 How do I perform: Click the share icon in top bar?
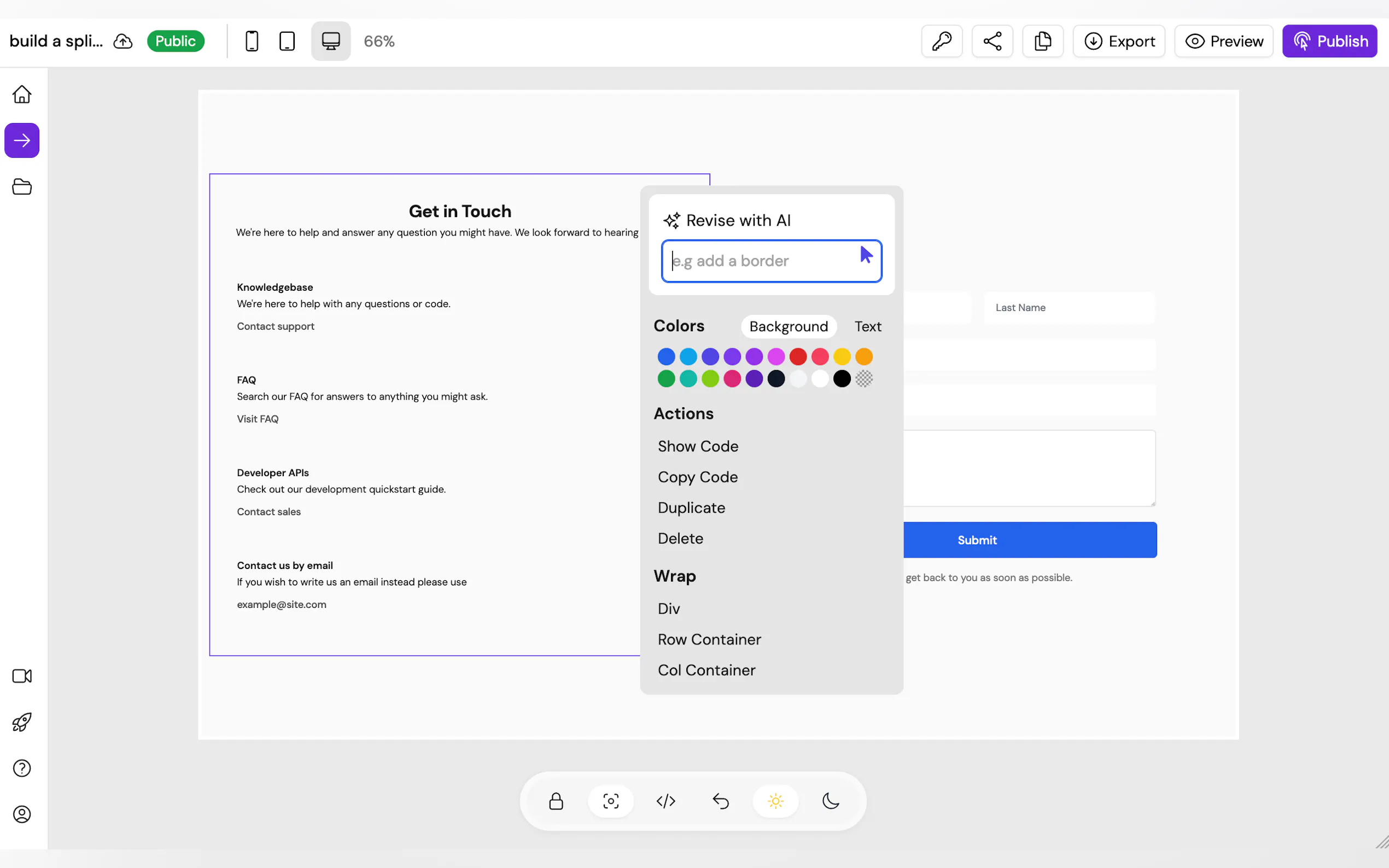992,42
